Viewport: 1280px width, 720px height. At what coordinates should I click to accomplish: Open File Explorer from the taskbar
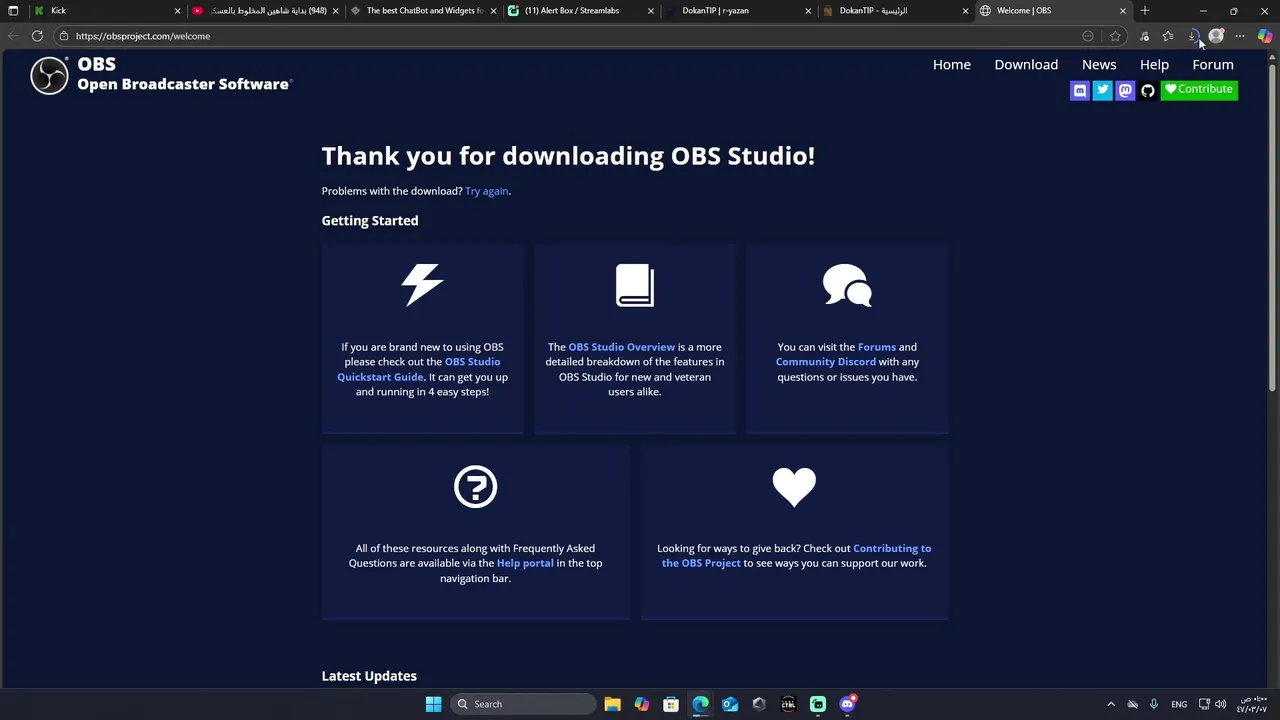coord(612,704)
